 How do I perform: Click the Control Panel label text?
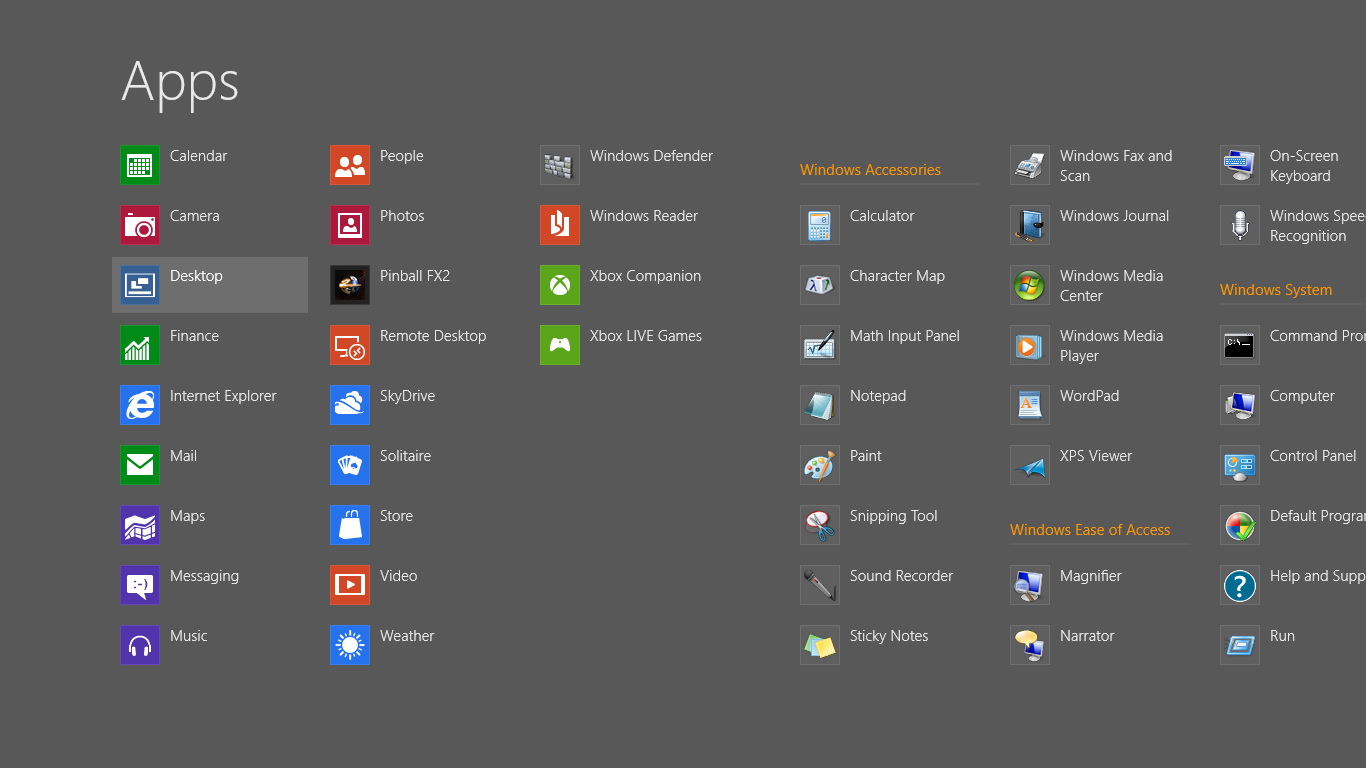click(x=1313, y=456)
